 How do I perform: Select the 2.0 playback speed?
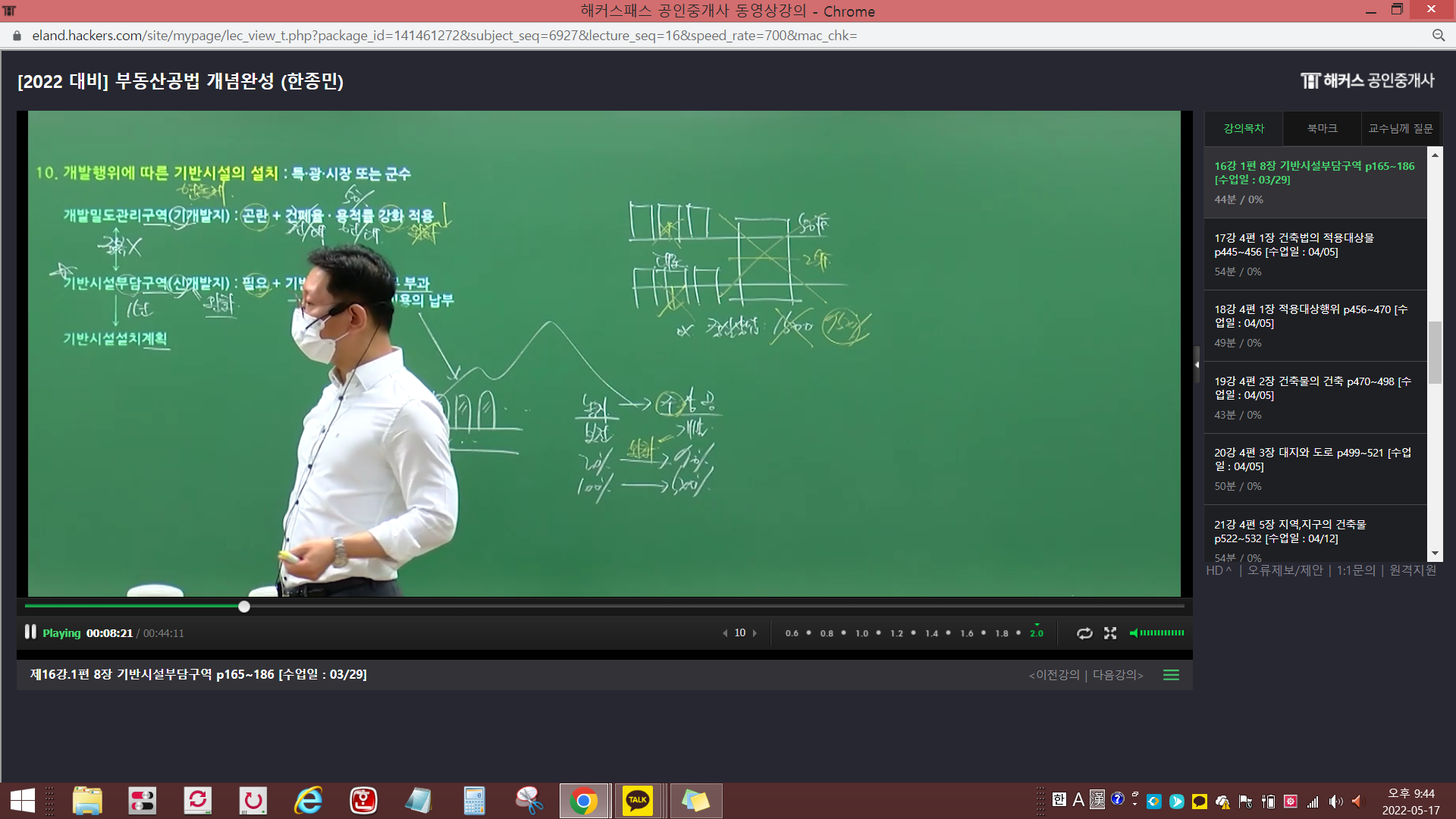point(1037,633)
